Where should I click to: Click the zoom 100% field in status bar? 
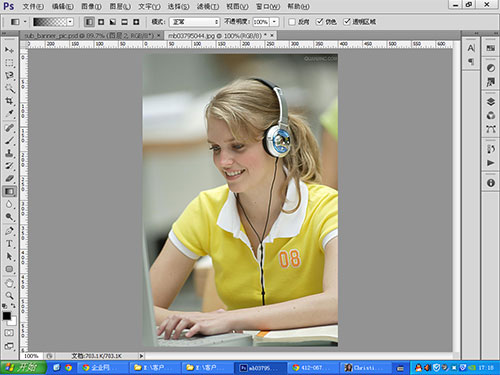31,356
